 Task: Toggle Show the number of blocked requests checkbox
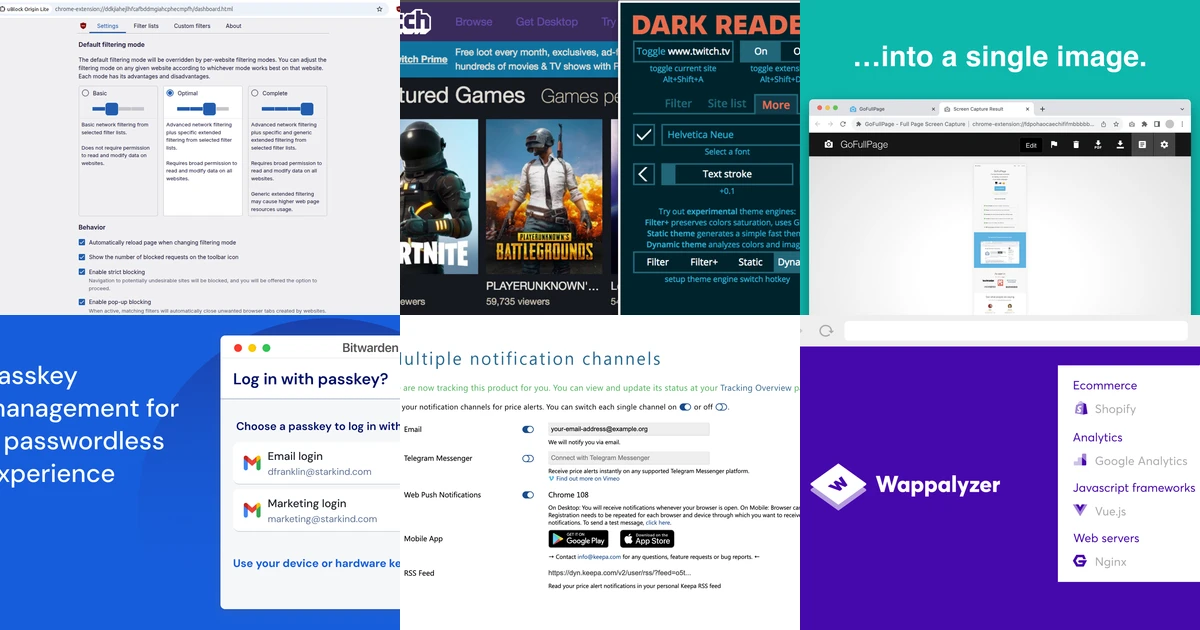82,257
